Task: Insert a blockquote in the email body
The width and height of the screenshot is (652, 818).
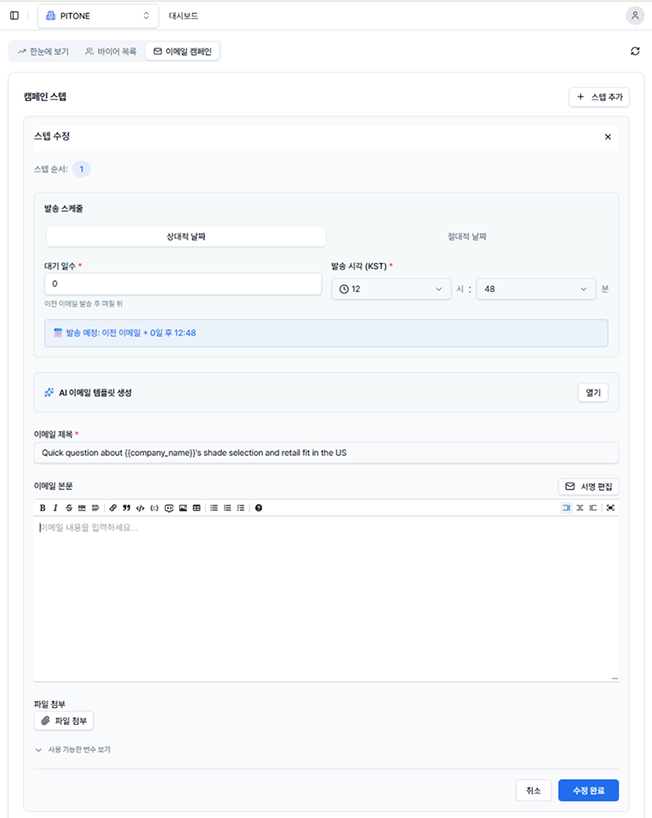Action: (126, 508)
